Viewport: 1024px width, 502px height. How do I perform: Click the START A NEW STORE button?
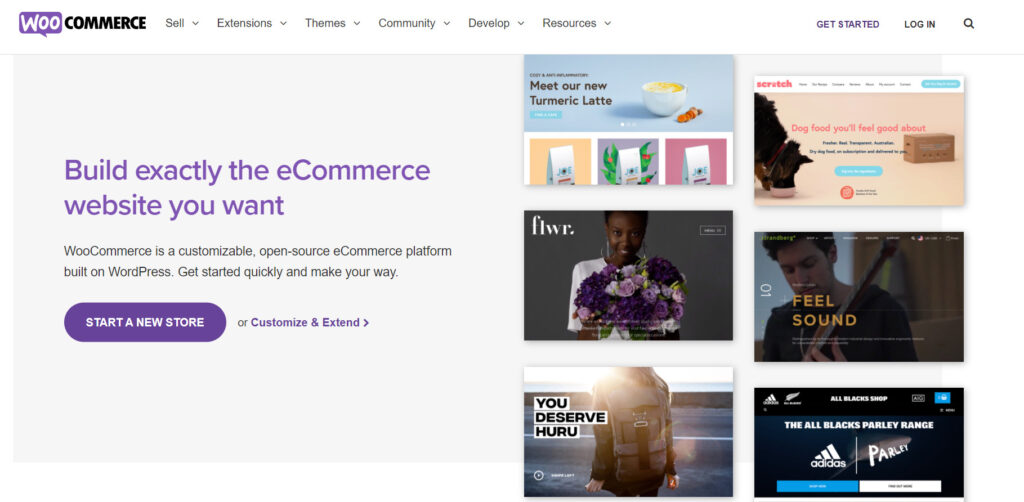(x=145, y=322)
